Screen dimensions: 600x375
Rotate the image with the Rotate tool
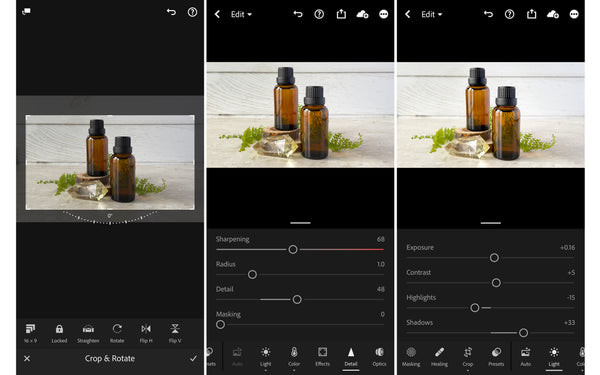point(117,333)
